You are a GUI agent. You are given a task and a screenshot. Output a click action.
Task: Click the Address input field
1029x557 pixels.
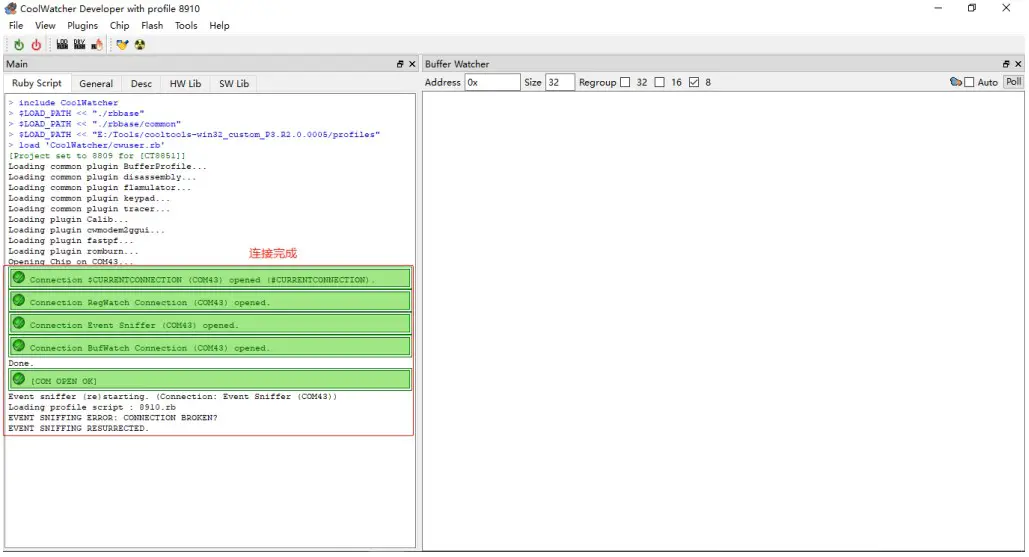click(x=492, y=82)
